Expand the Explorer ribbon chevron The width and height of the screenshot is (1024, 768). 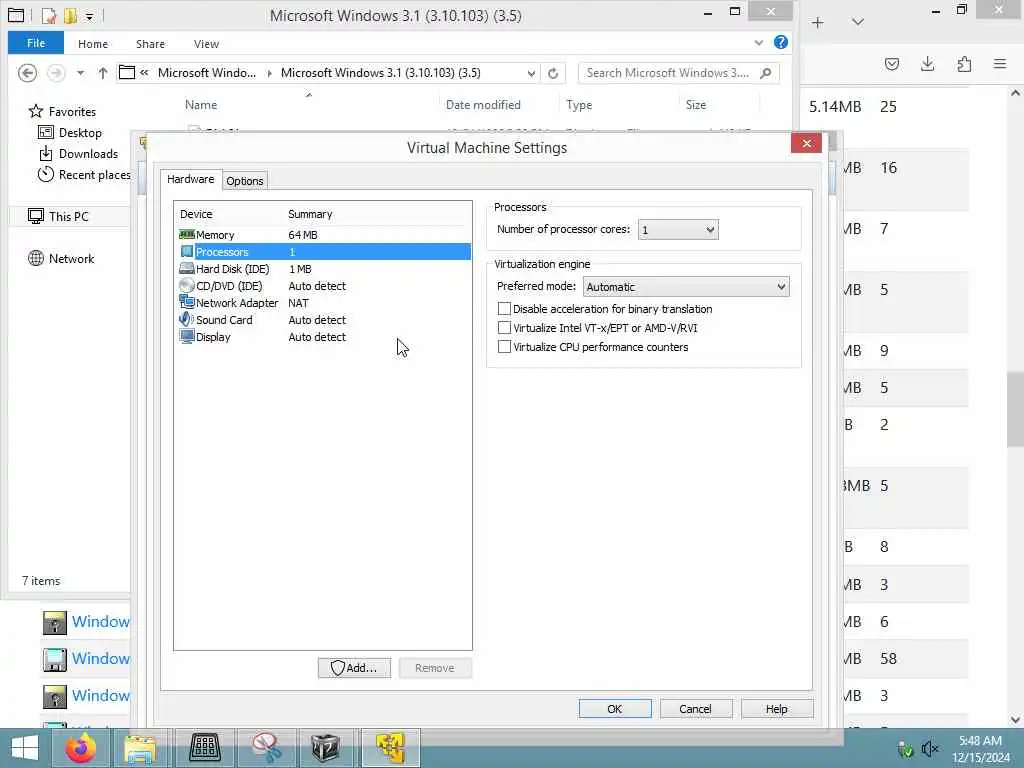point(758,43)
